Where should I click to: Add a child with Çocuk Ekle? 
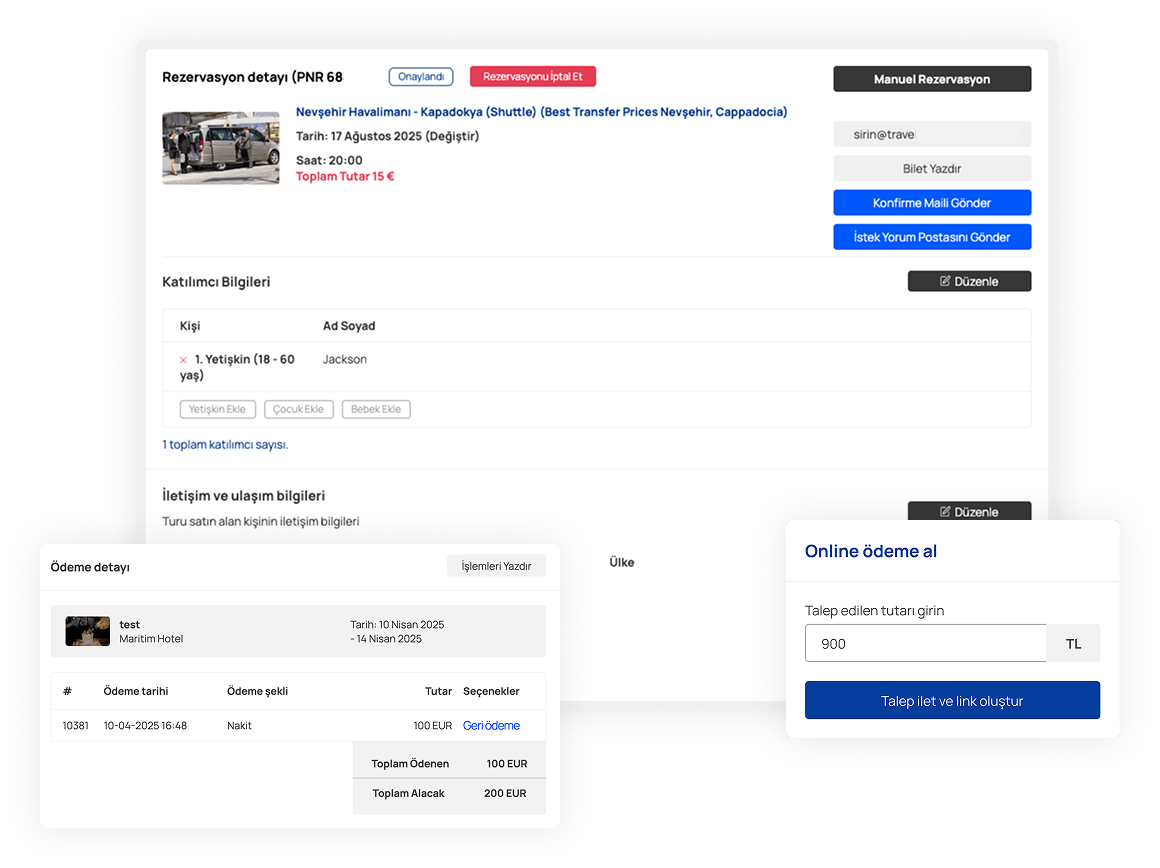[298, 409]
